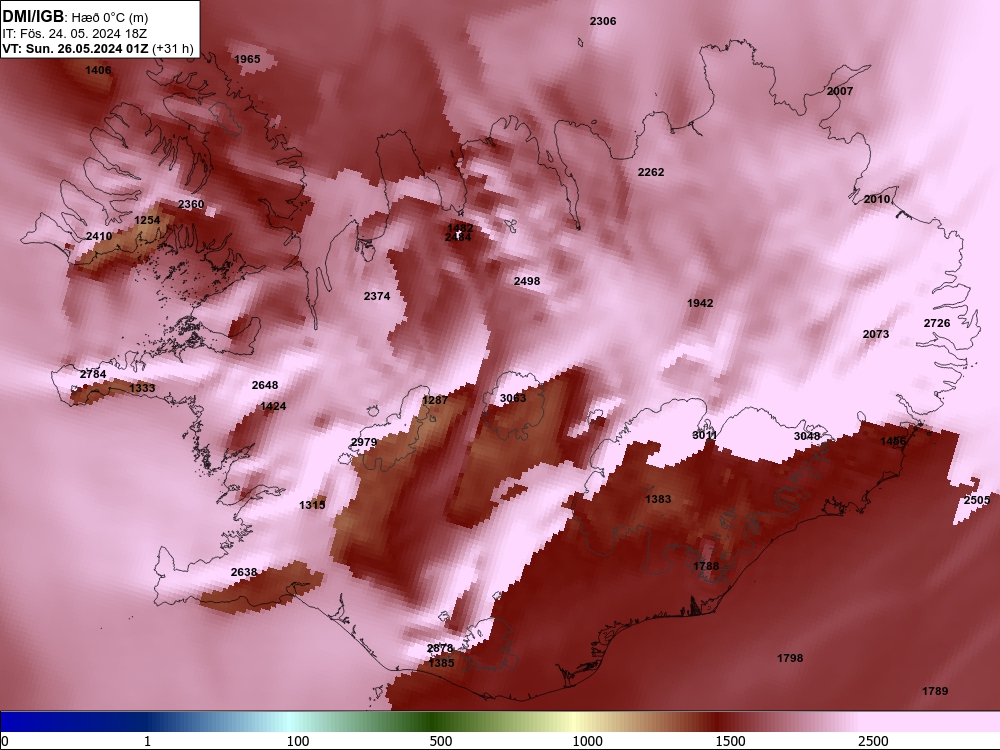
Task: Click the 1333 value label
Action: (142, 388)
